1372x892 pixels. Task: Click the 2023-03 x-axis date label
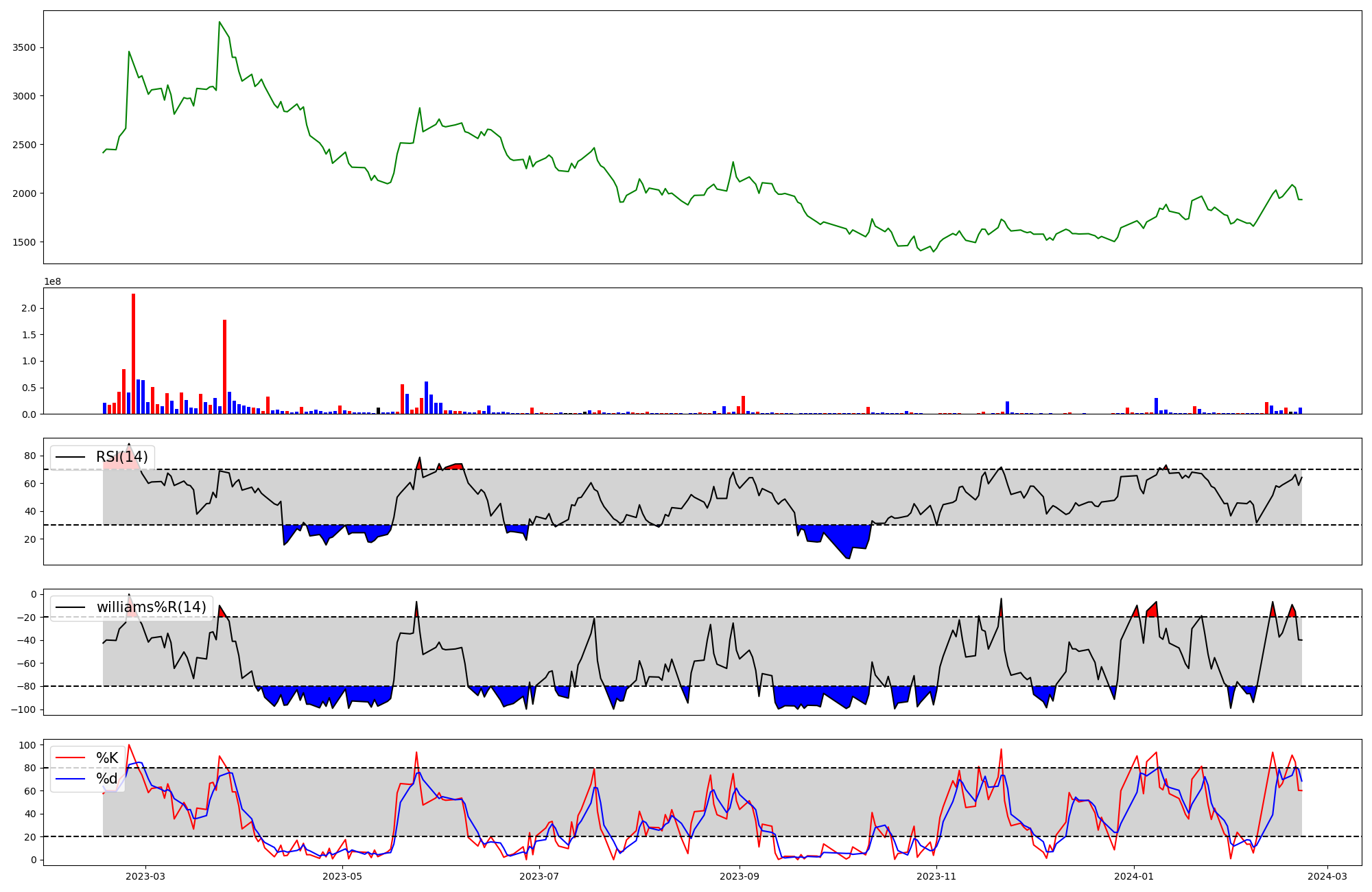click(x=145, y=876)
